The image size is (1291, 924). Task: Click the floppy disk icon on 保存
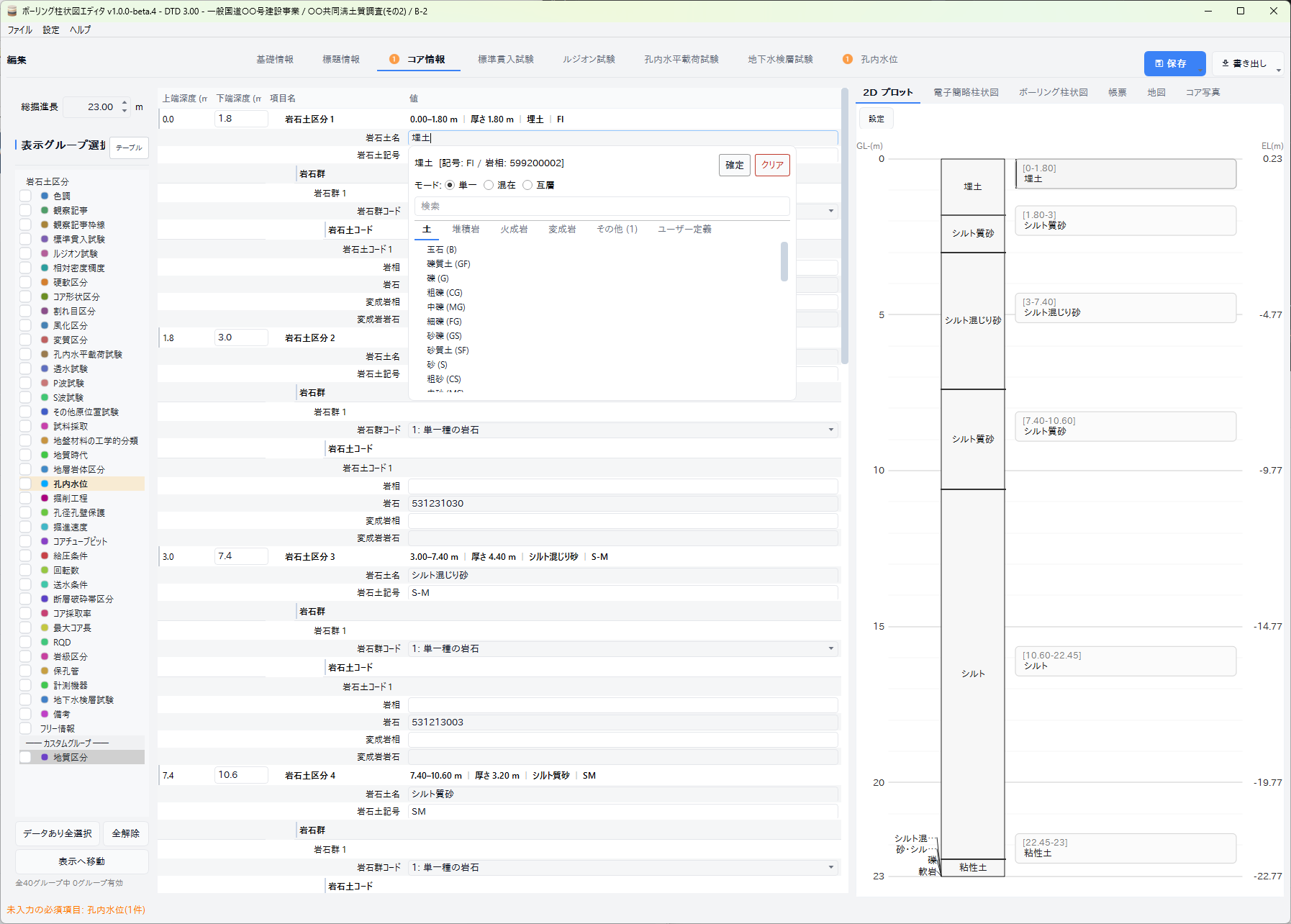pos(1159,63)
